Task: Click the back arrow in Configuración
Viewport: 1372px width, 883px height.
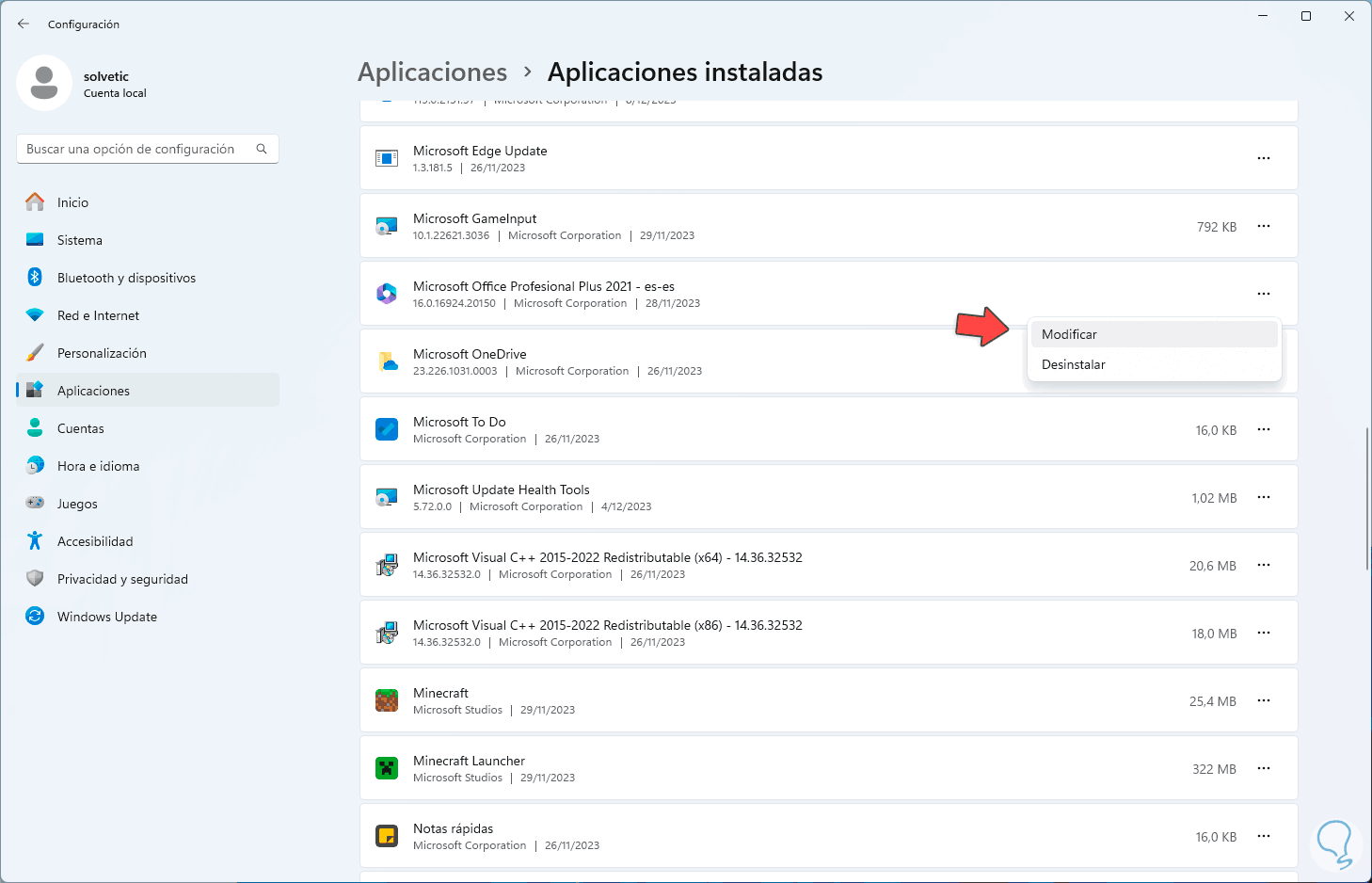Action: click(x=24, y=24)
